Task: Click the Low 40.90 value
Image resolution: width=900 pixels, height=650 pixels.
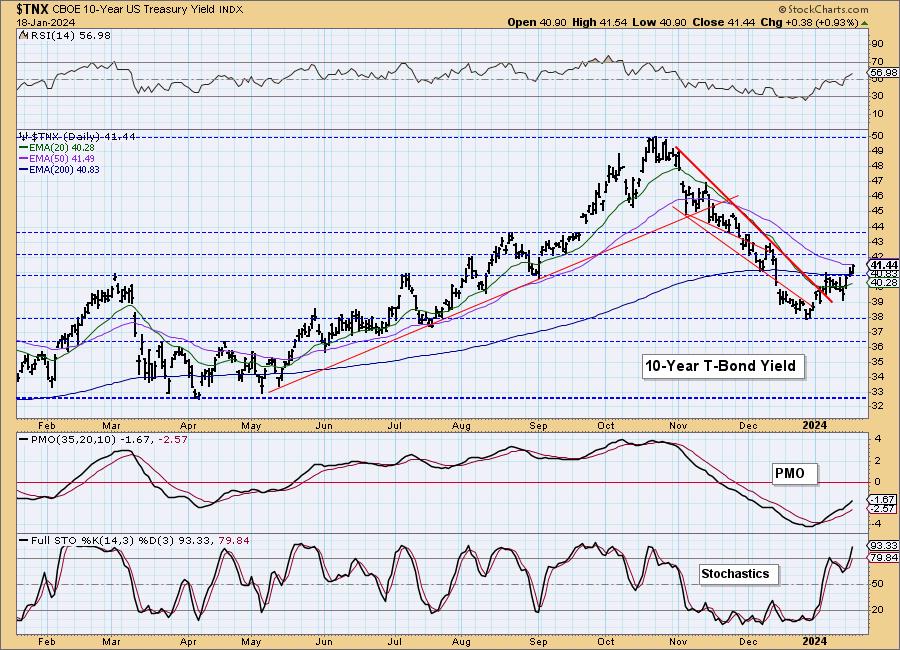Action: pos(659,22)
